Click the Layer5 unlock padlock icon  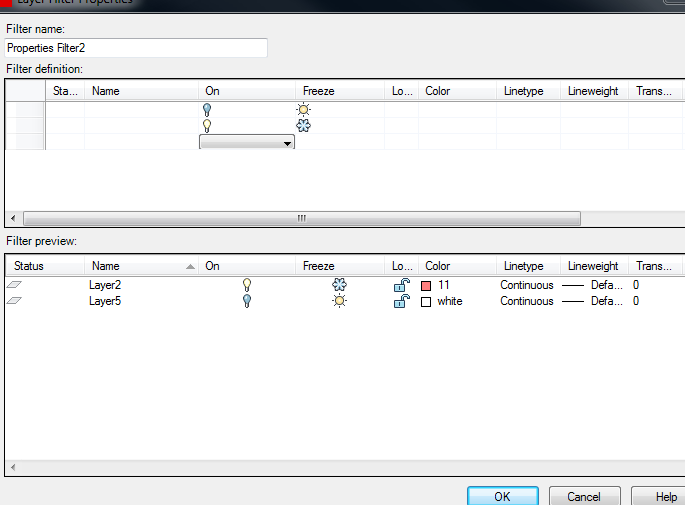pos(400,301)
